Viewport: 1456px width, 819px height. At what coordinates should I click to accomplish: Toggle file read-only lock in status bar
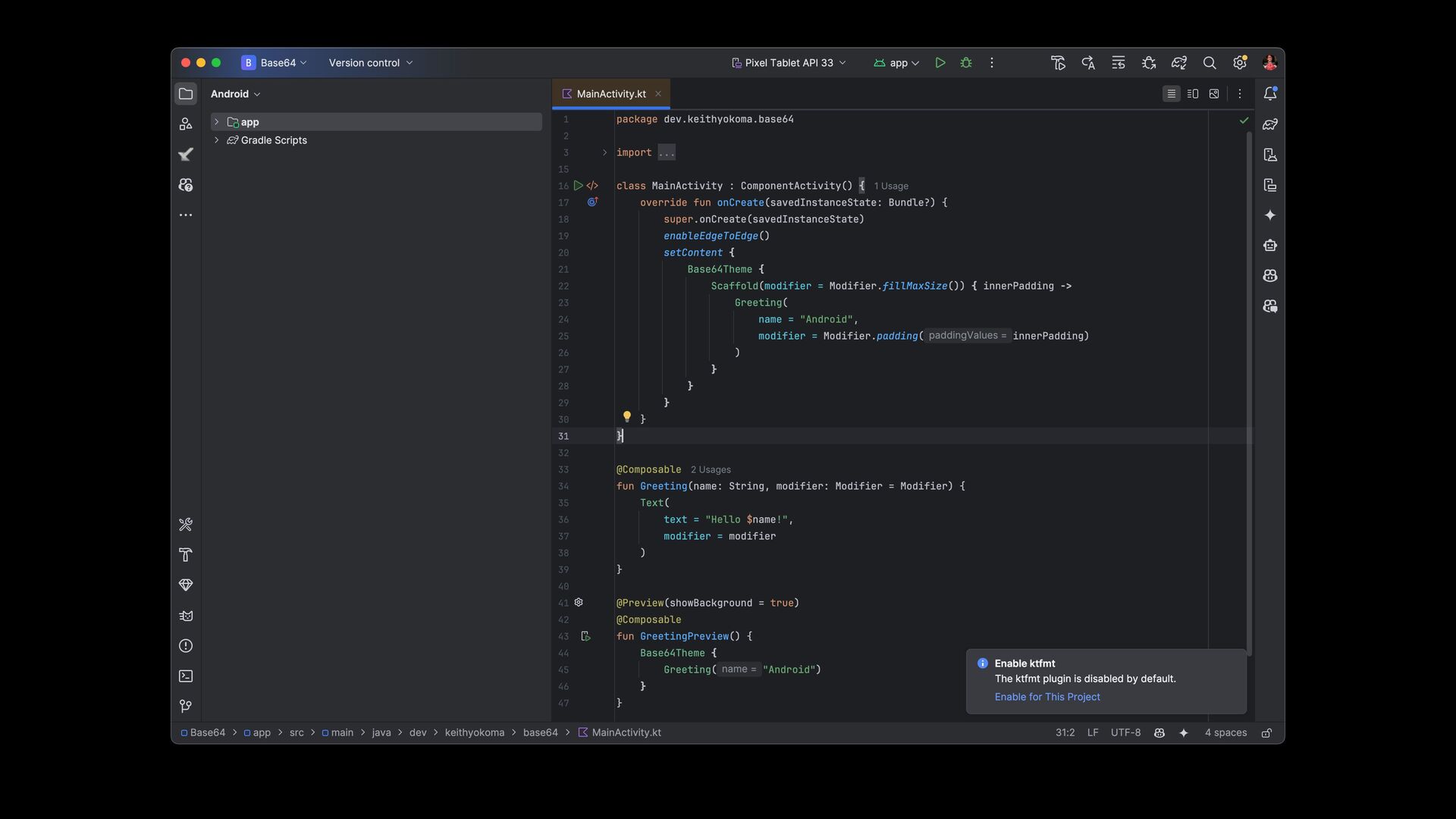(1266, 733)
